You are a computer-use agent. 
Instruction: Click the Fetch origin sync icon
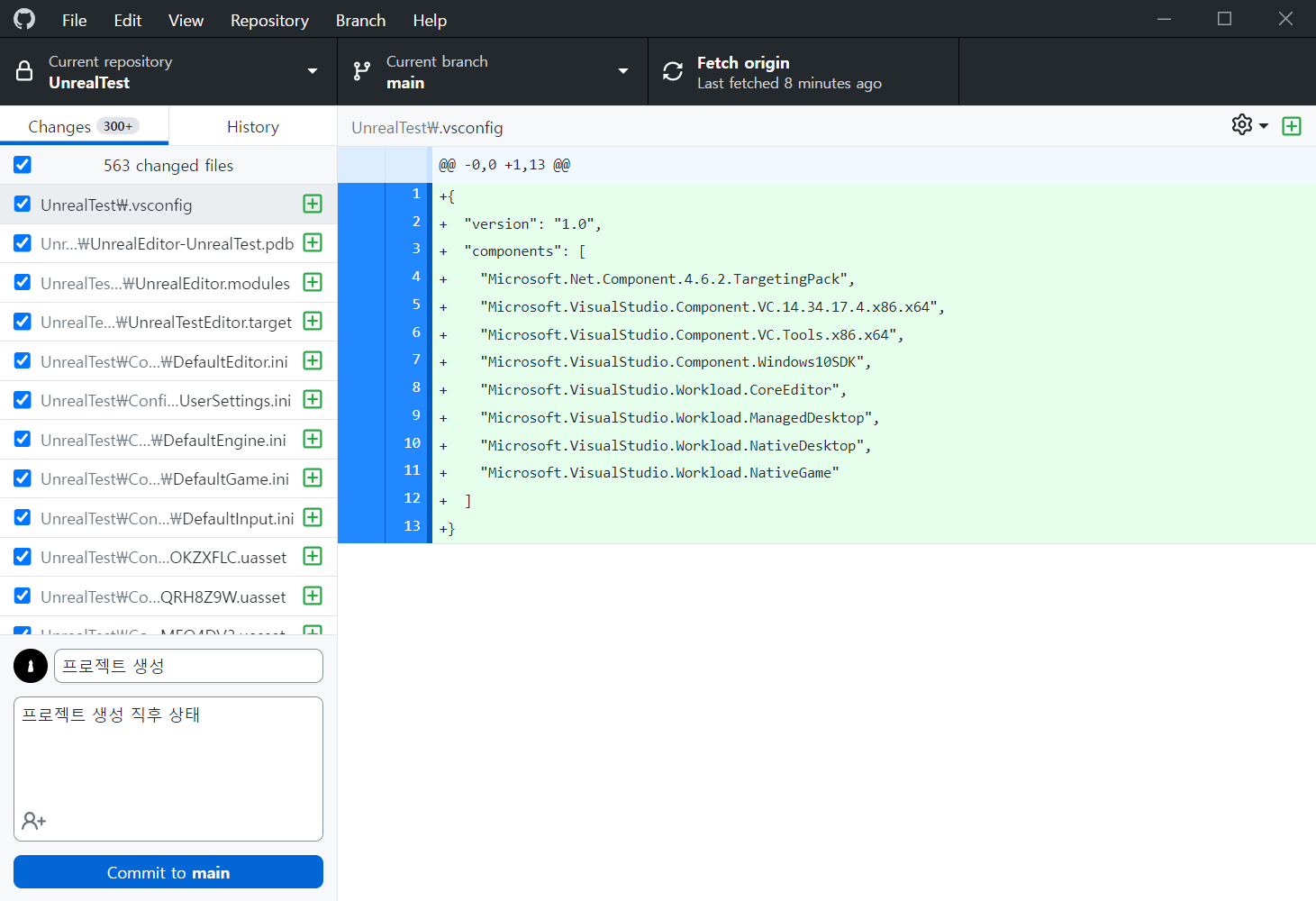[x=673, y=71]
